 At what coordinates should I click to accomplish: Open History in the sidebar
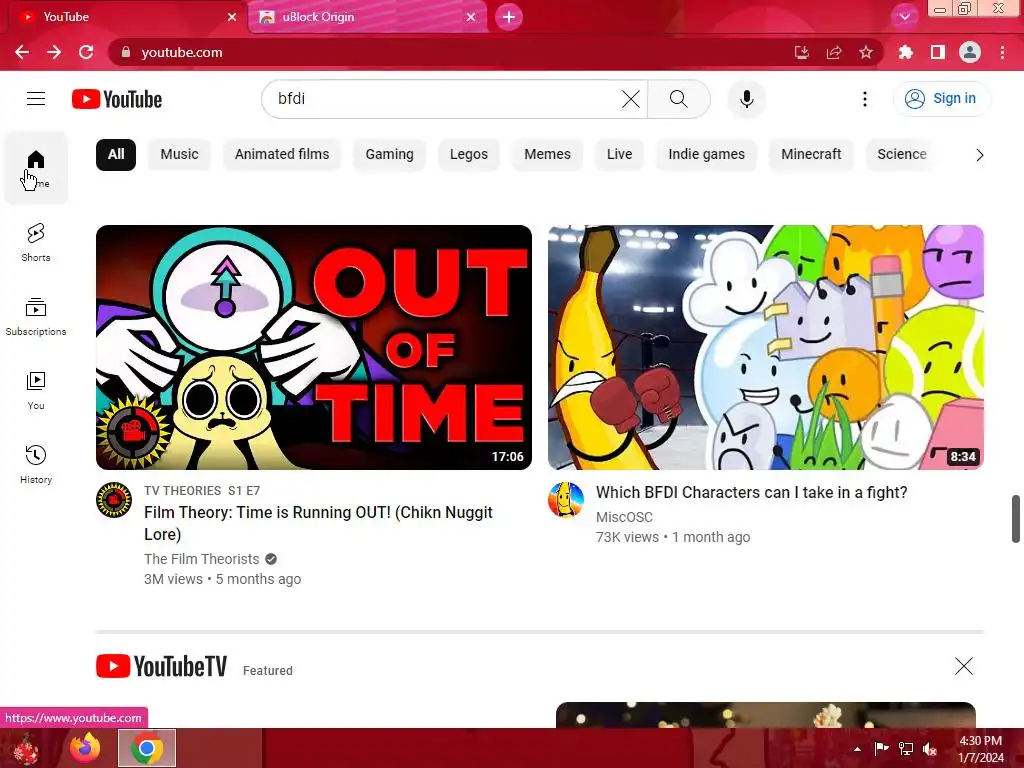(36, 464)
